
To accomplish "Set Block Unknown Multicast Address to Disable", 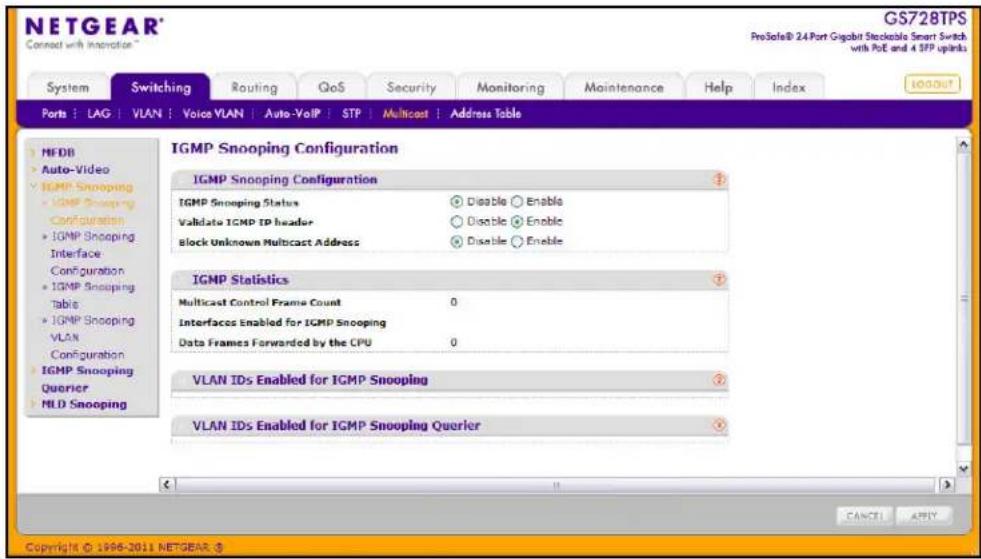I will pos(456,242).
